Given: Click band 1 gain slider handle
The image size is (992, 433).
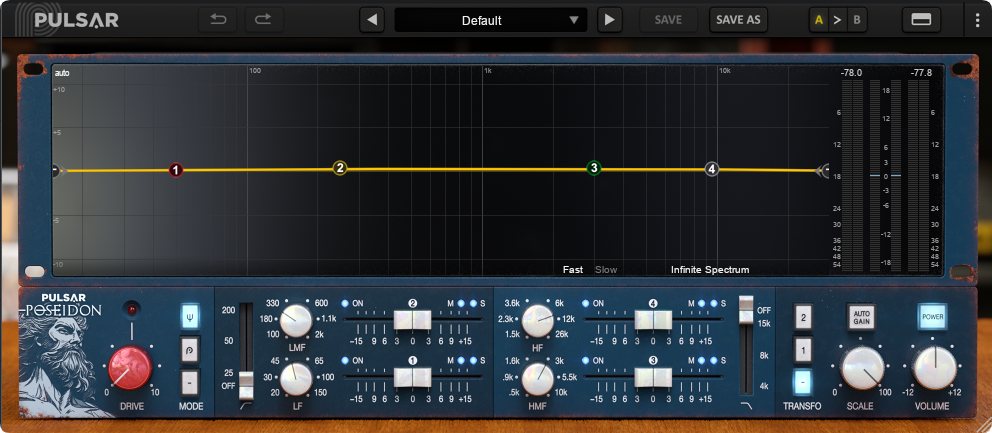Looking at the screenshot, I should [x=412, y=377].
